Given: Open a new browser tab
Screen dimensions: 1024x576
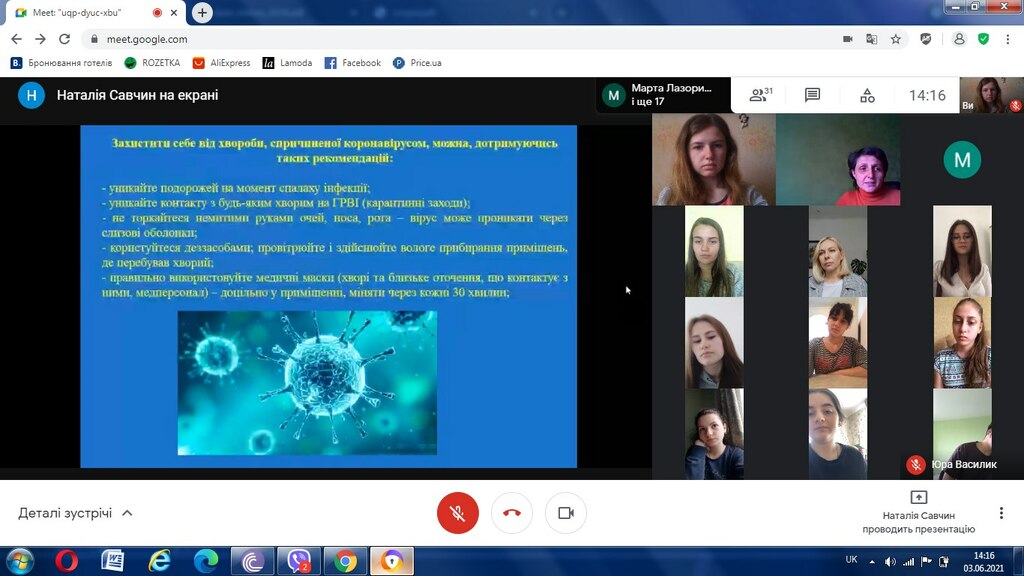Looking at the screenshot, I should (202, 12).
